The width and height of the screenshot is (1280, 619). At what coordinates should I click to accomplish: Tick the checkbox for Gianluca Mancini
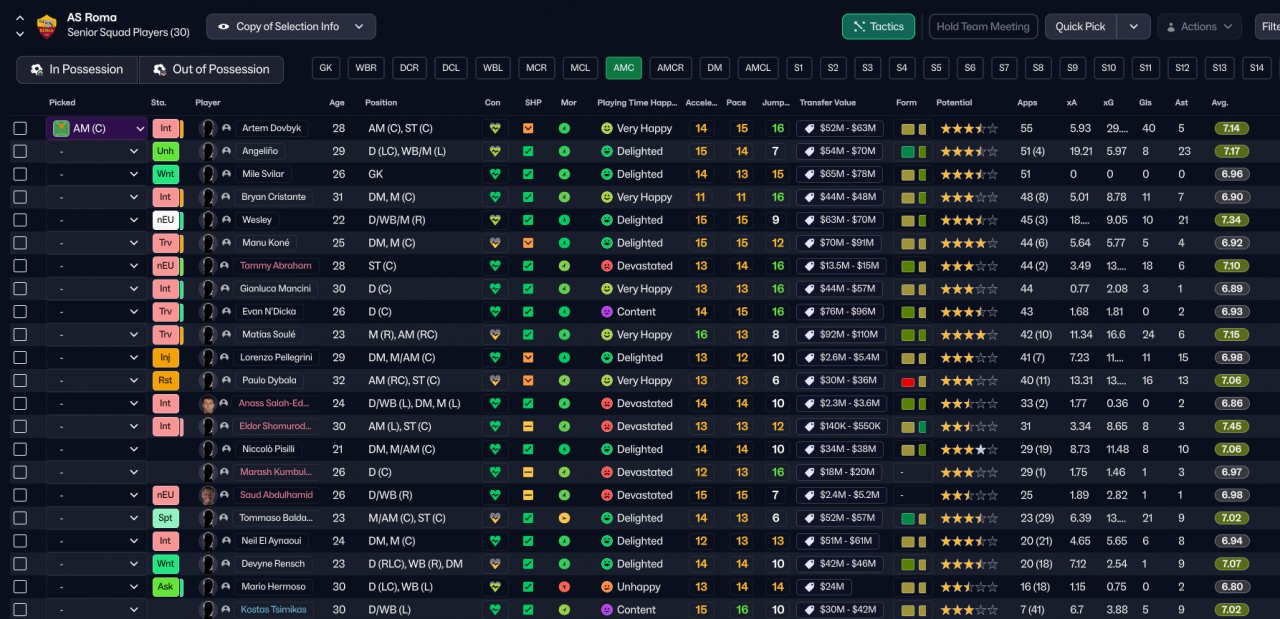click(20, 289)
